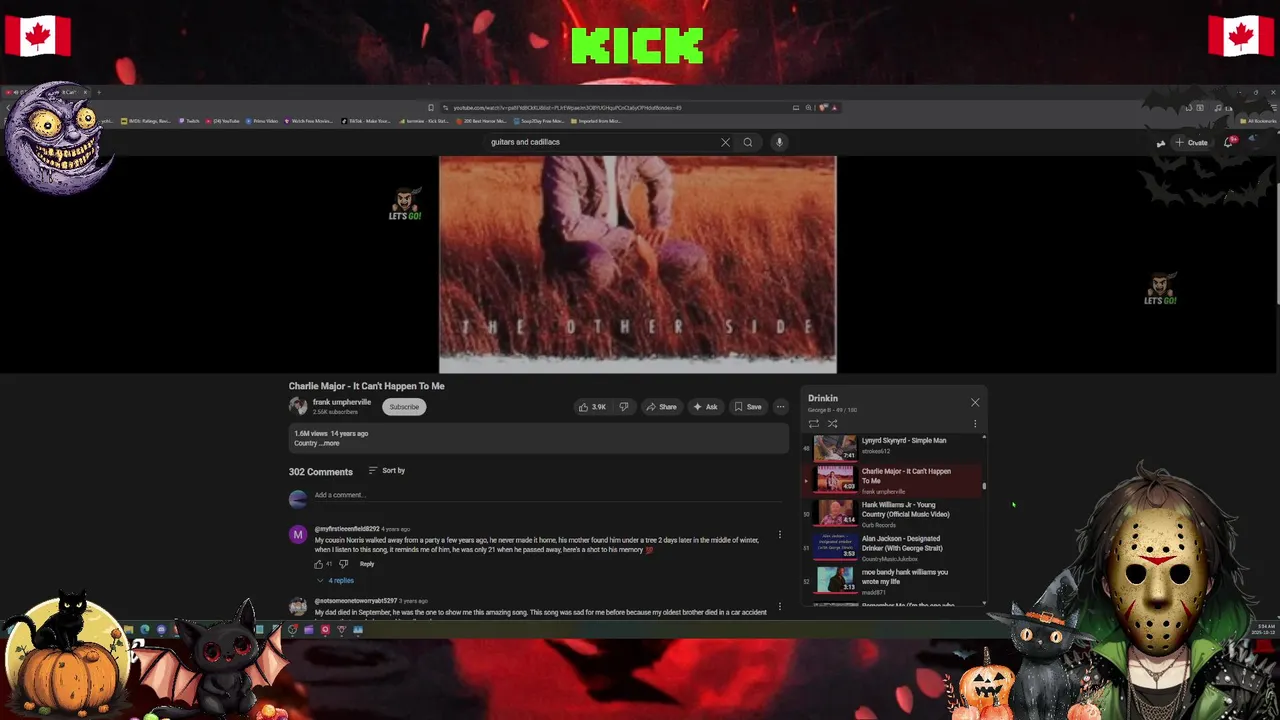Subscribe to frank umpherville
This screenshot has width=1280, height=720.
coord(404,407)
